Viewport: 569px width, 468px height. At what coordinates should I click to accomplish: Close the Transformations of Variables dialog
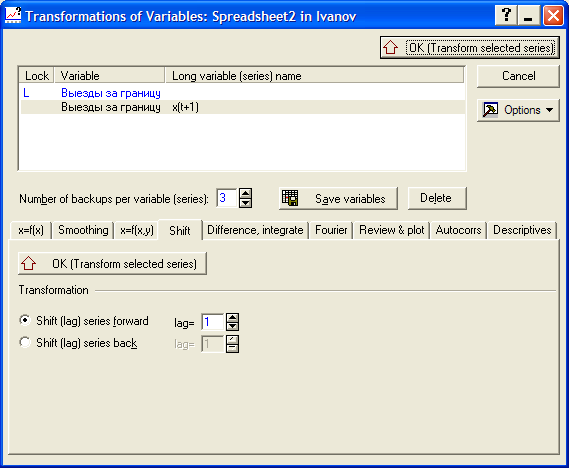point(553,16)
